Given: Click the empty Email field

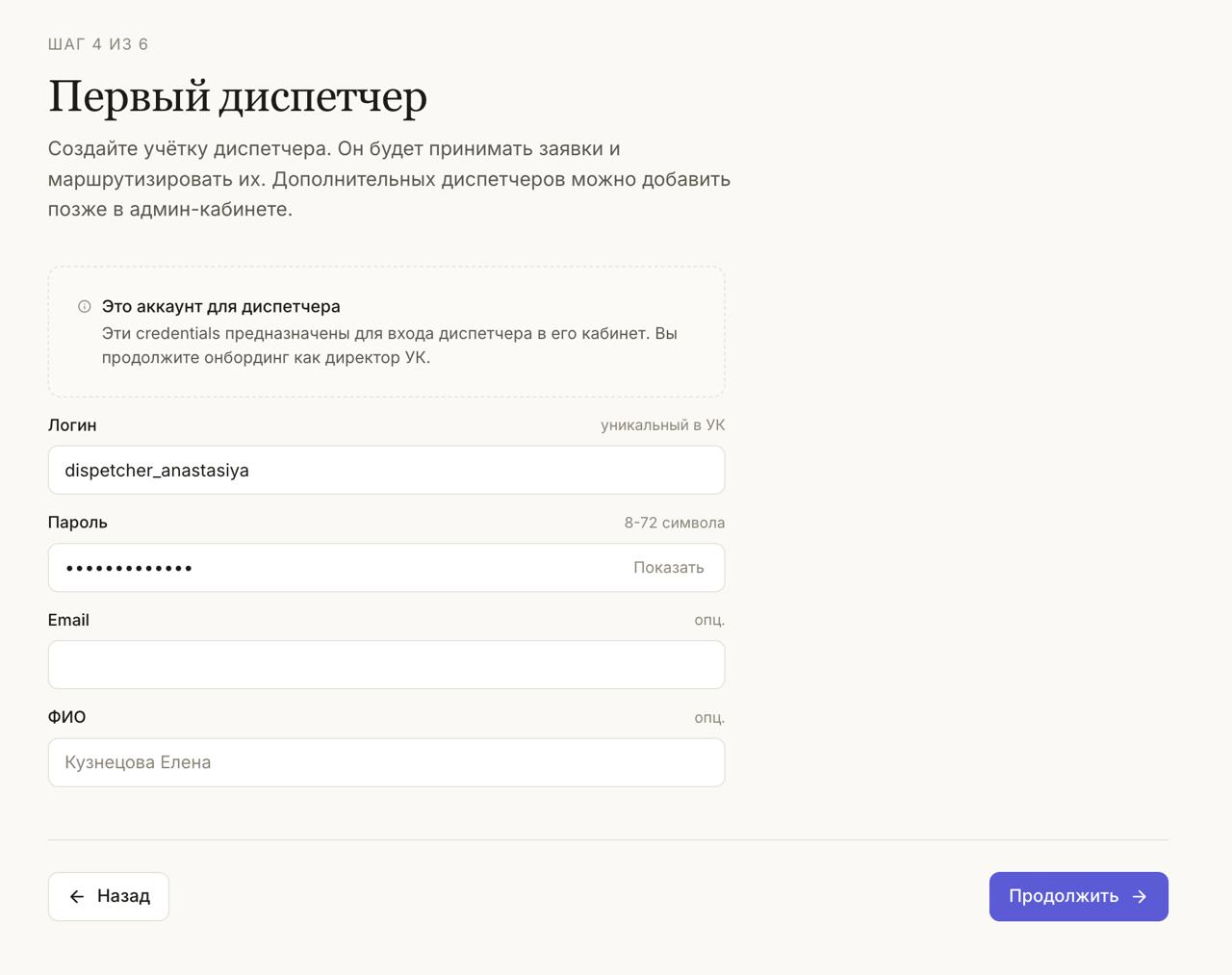Looking at the screenshot, I should 386,665.
